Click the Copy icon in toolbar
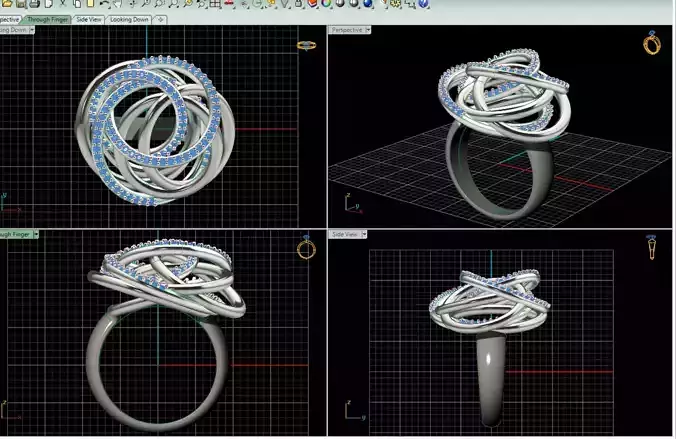676x439 pixels. pyautogui.click(x=77, y=4)
